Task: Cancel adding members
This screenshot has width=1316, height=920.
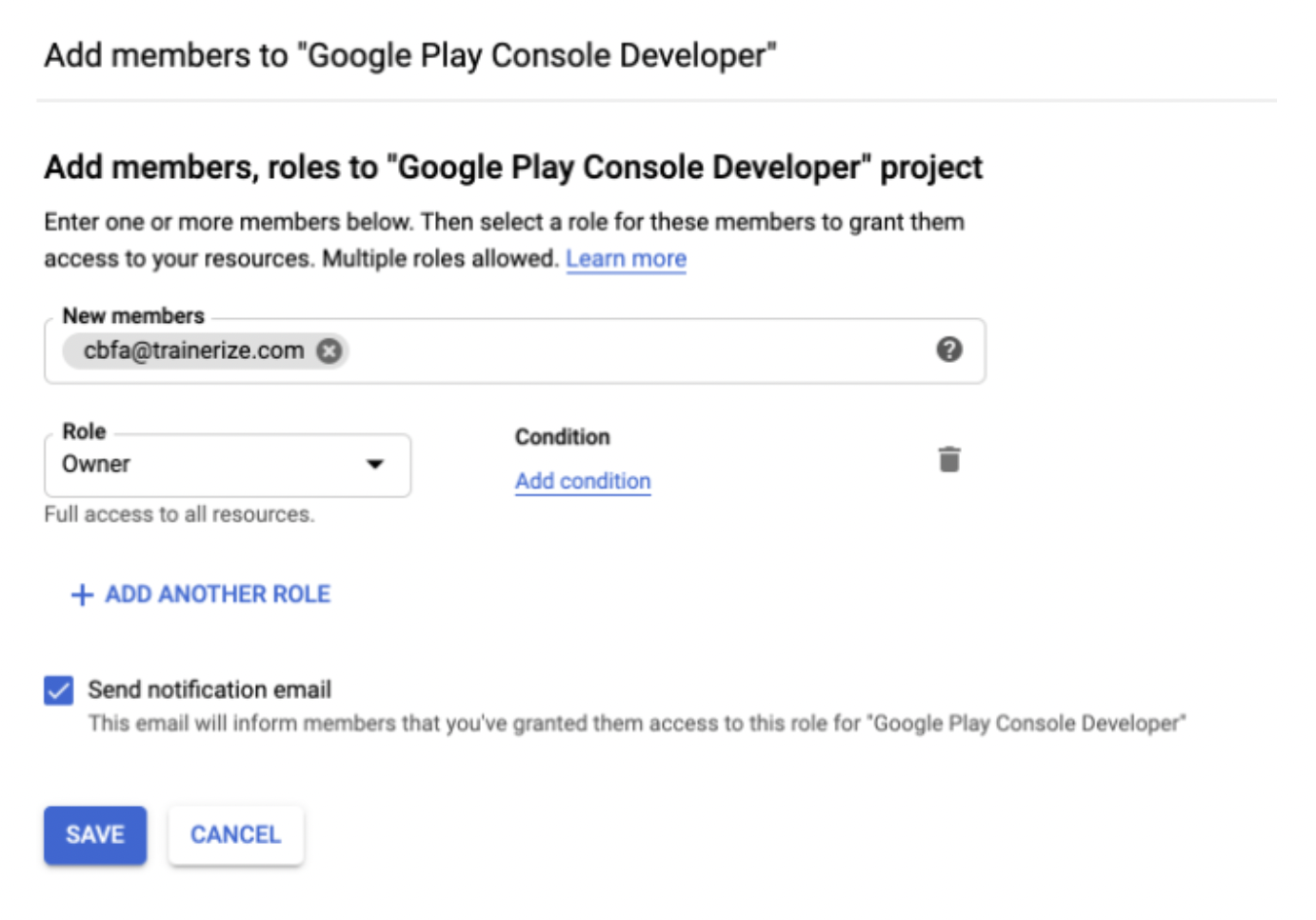Action: click(x=236, y=835)
